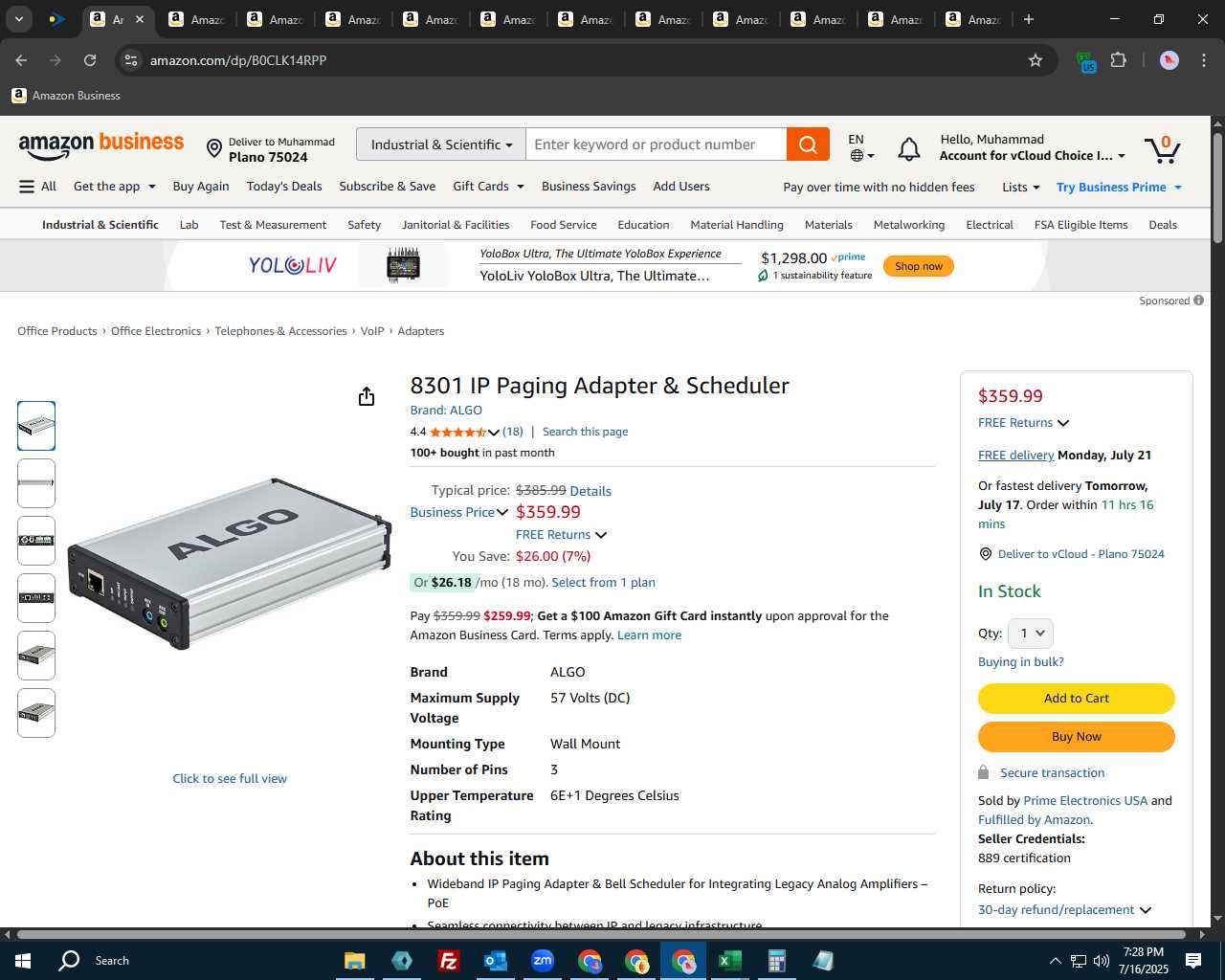This screenshot has width=1225, height=980.
Task: Open VoIP breadcrumb link
Action: point(372,331)
